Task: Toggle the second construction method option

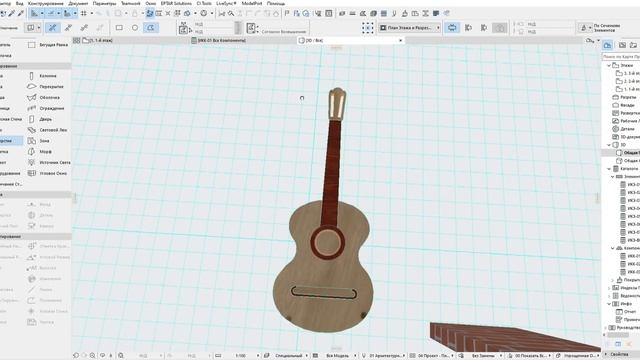Action: 68,28
